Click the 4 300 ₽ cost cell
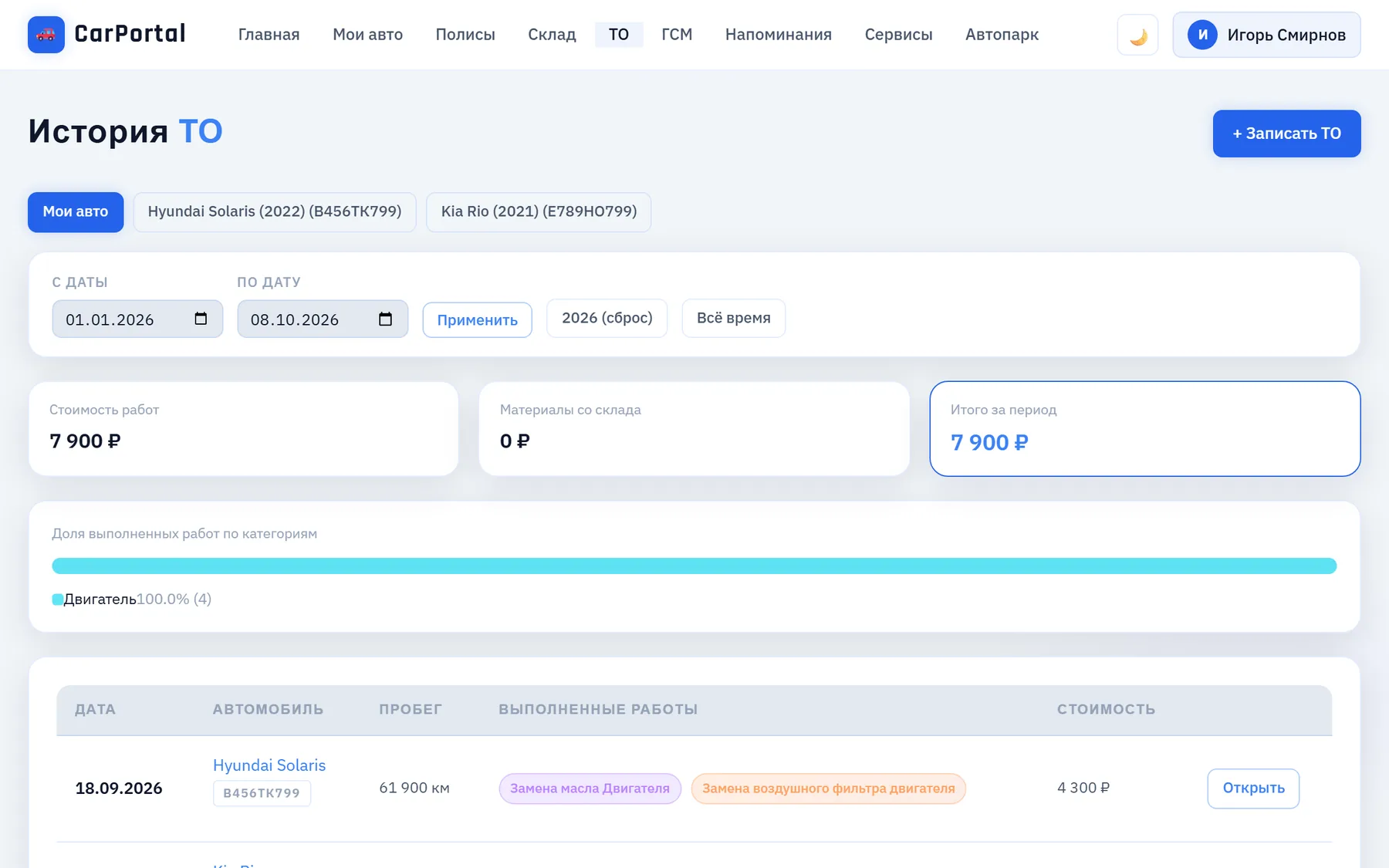The width and height of the screenshot is (1389, 868). click(1083, 788)
